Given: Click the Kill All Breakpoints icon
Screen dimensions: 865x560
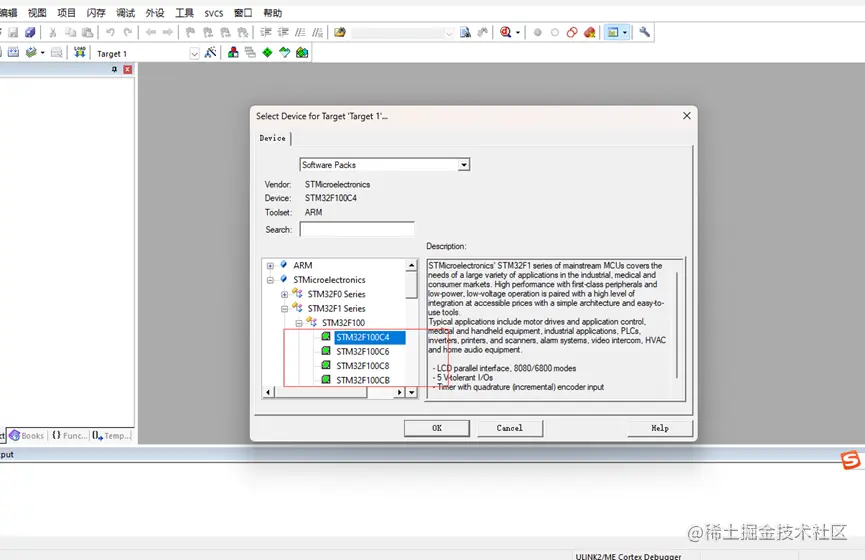Looking at the screenshot, I should 589,33.
